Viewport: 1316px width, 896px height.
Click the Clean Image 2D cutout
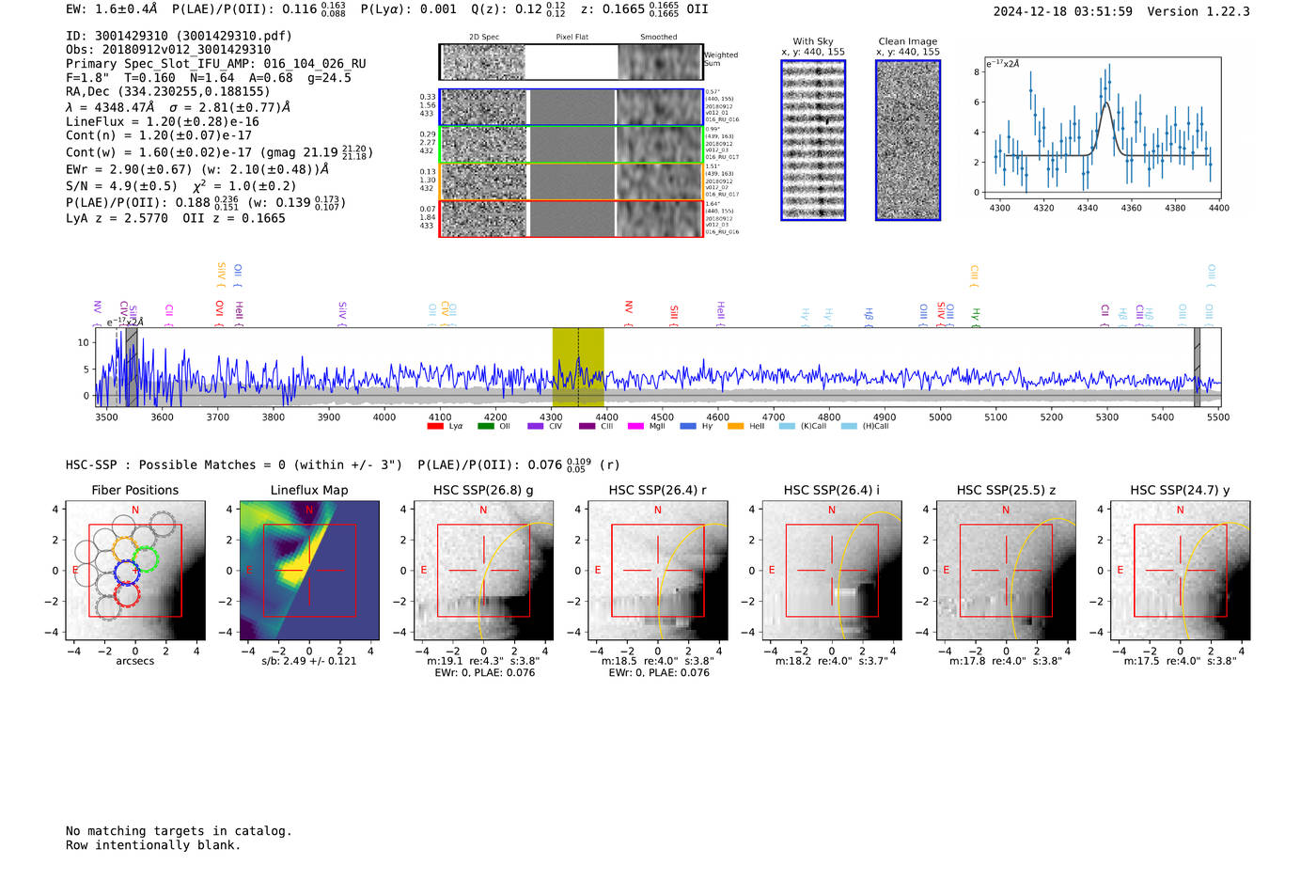click(908, 140)
